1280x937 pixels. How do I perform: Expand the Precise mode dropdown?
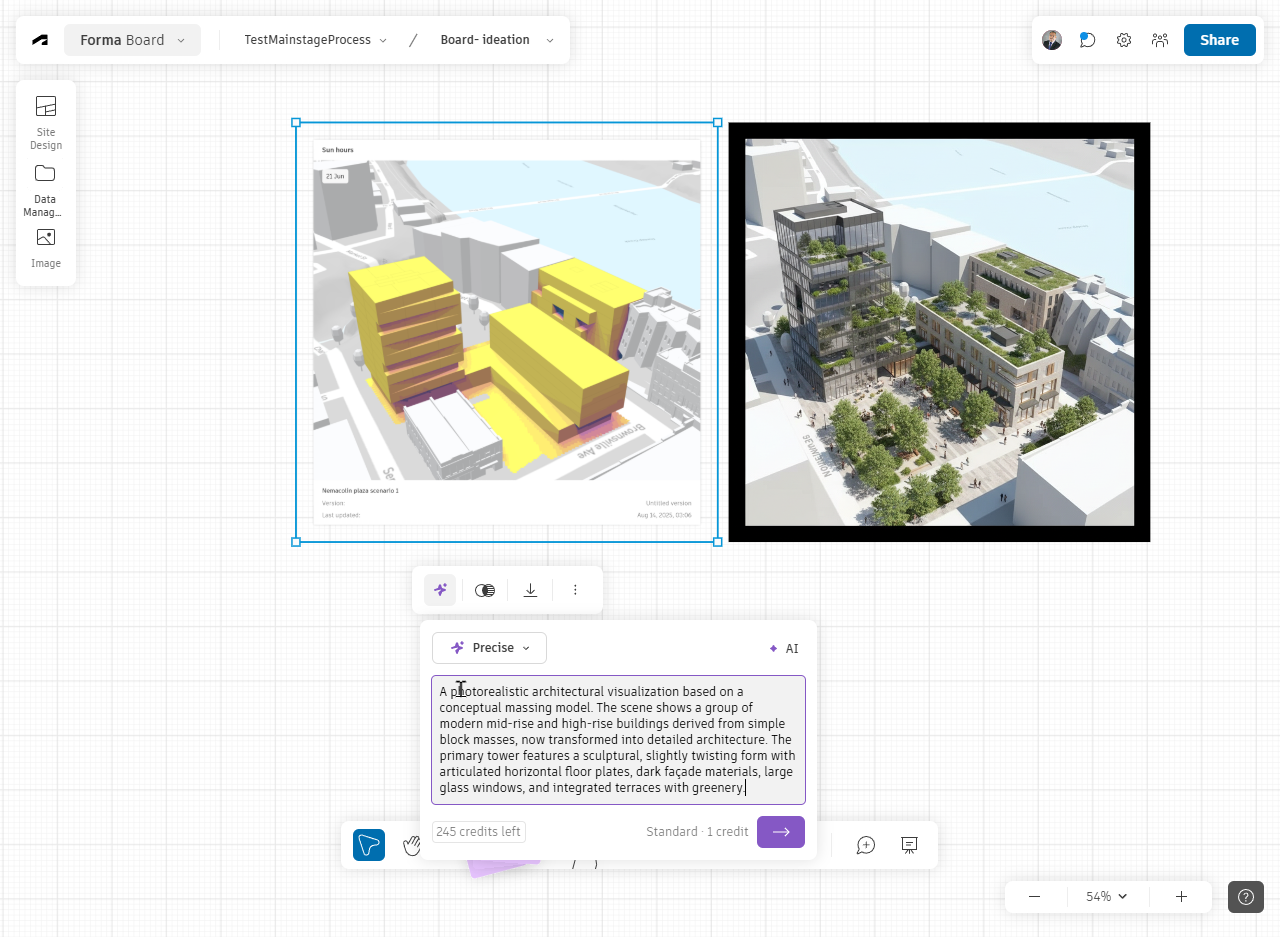tap(489, 648)
